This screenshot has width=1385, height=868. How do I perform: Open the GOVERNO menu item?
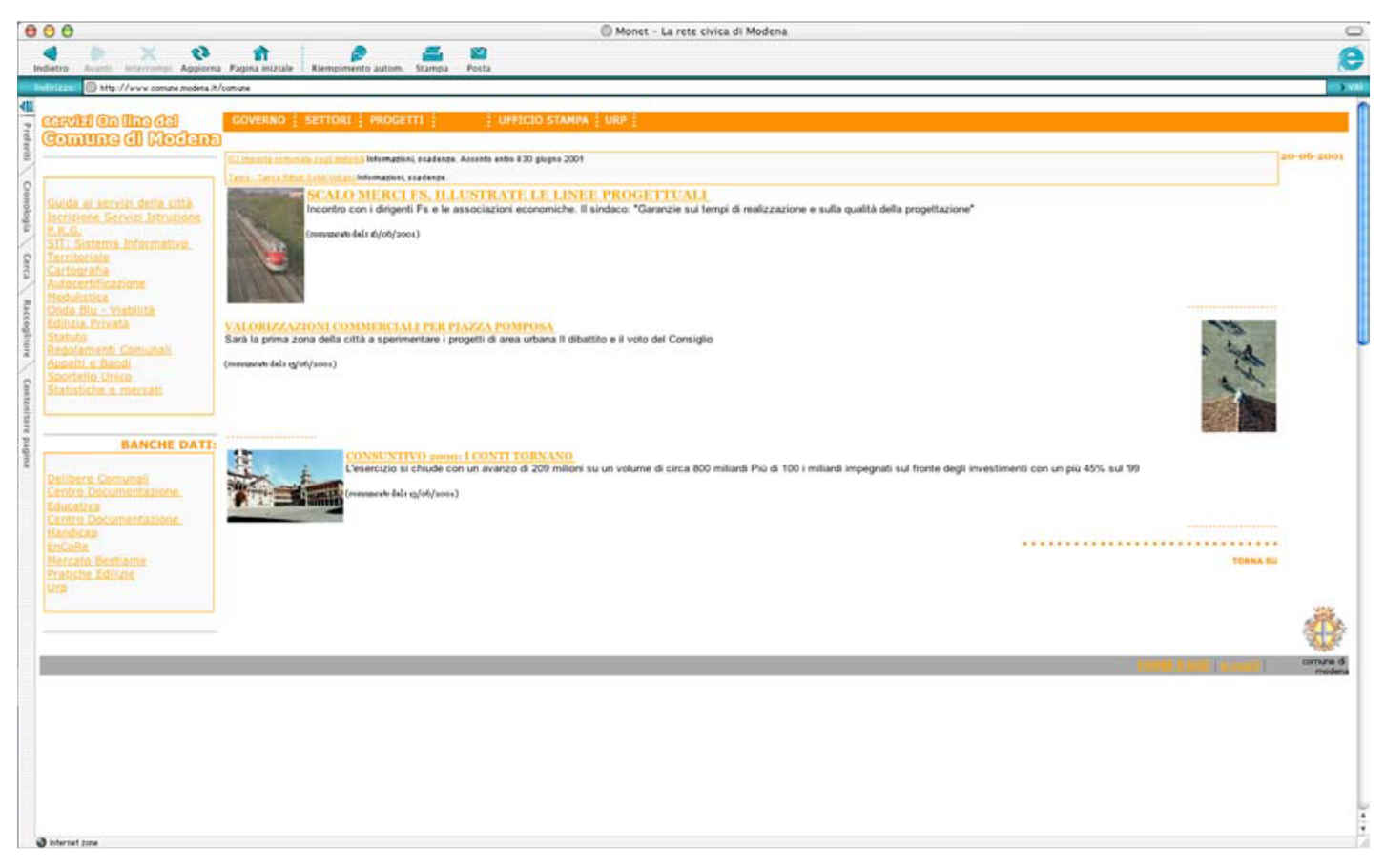pos(258,121)
